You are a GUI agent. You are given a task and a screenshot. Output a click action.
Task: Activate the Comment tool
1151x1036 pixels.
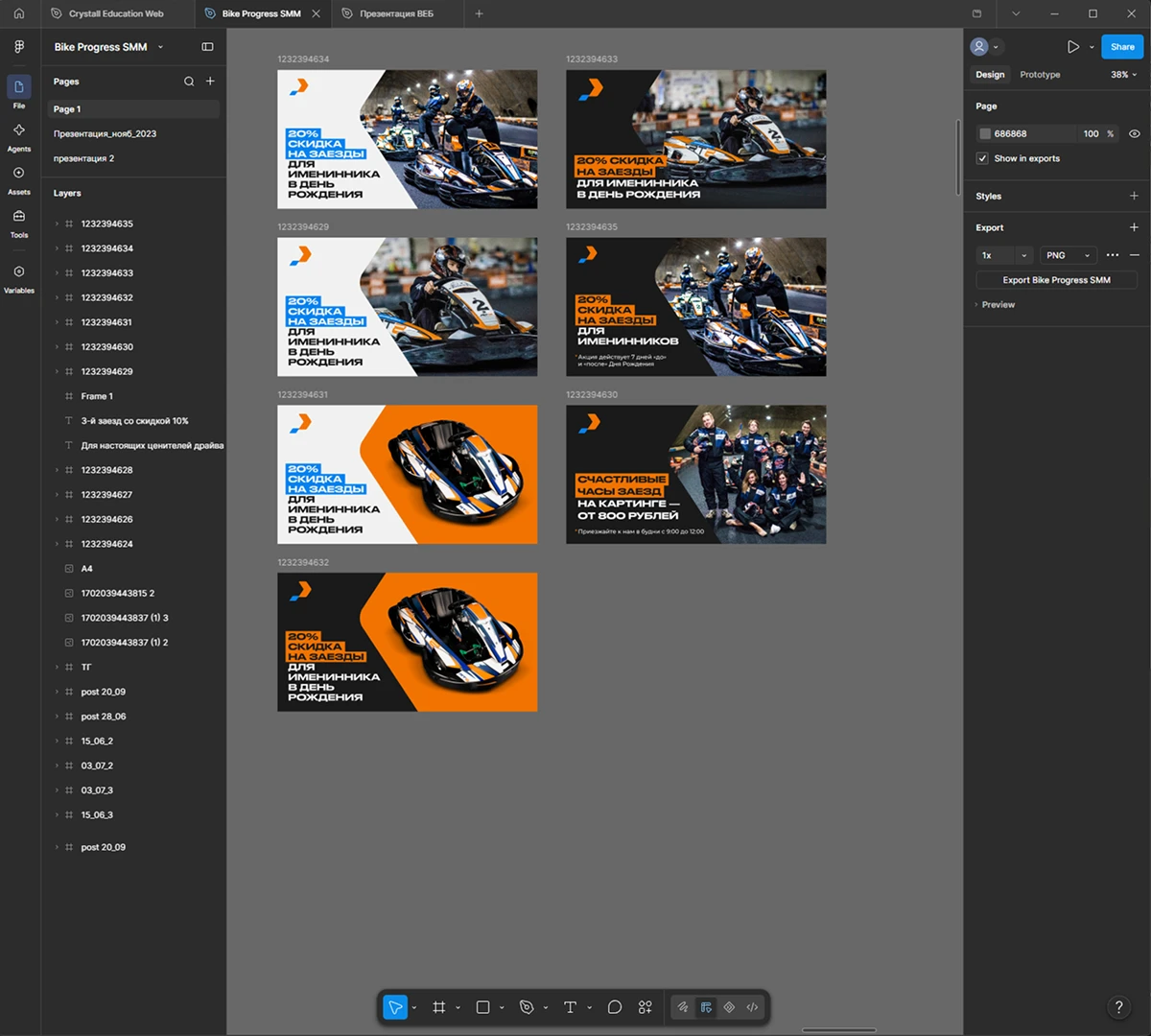(x=615, y=1007)
